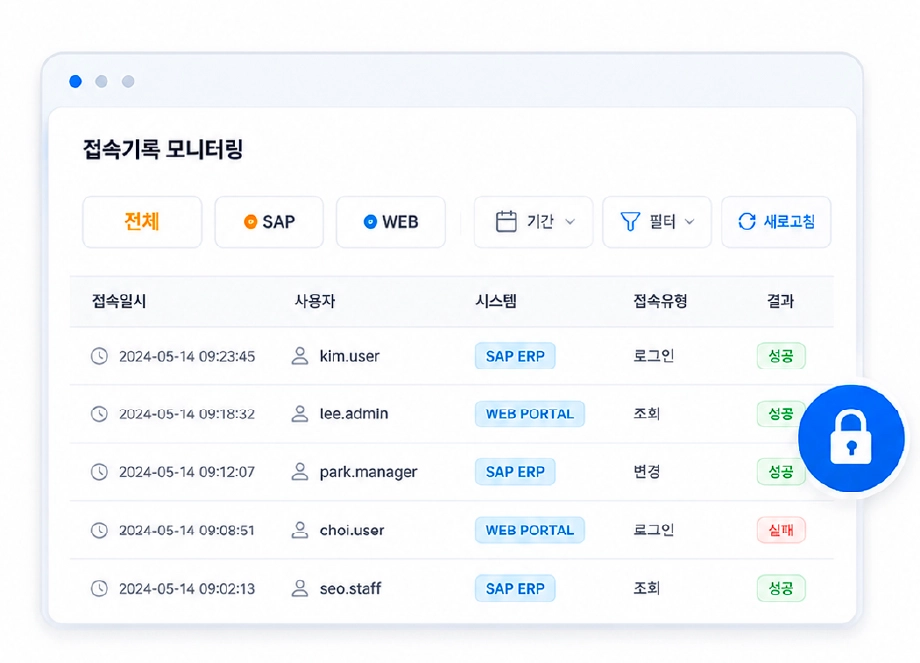
Task: Click user icon next to seo.staff
Action: 300,588
